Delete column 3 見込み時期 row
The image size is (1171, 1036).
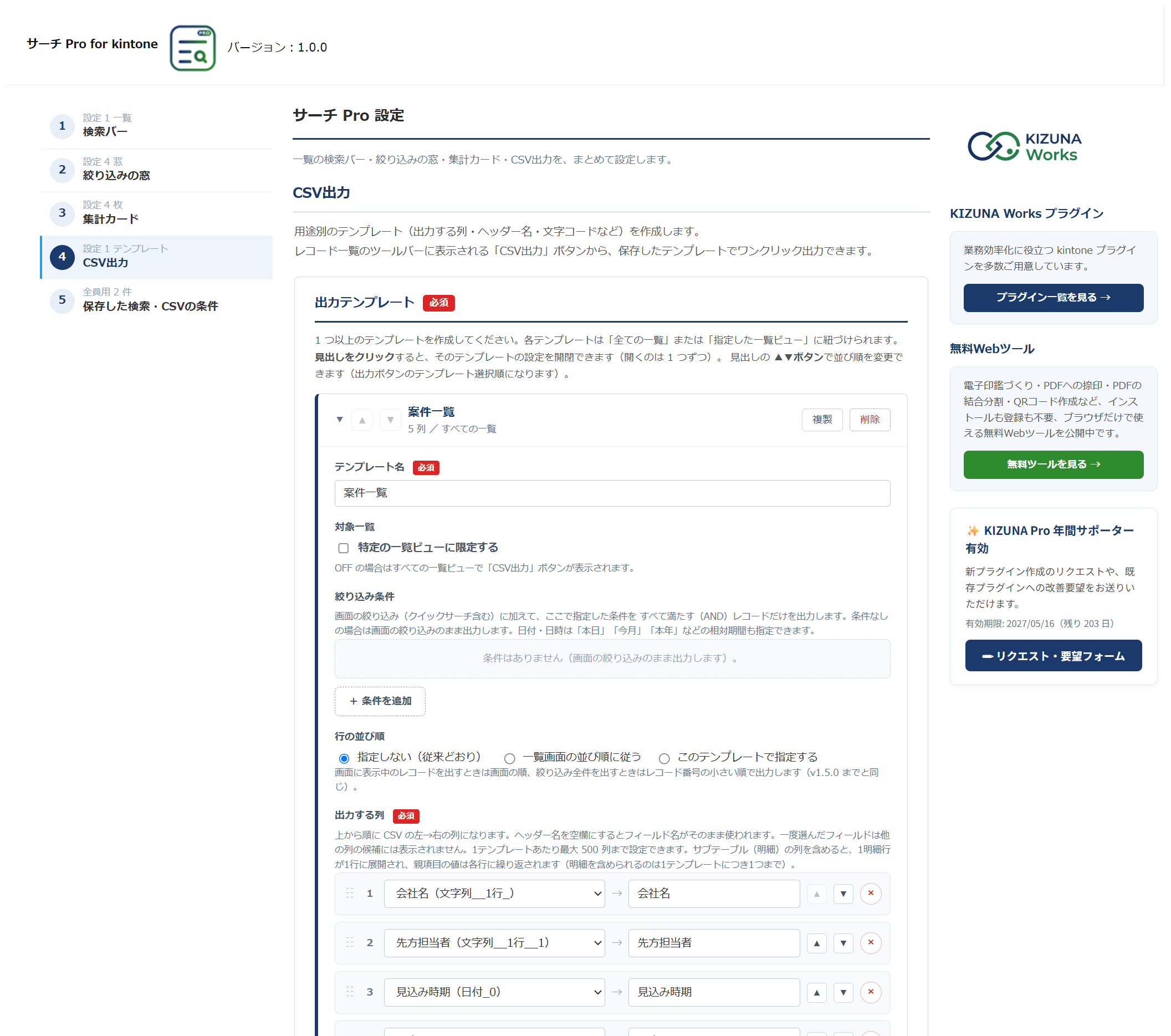coord(870,992)
